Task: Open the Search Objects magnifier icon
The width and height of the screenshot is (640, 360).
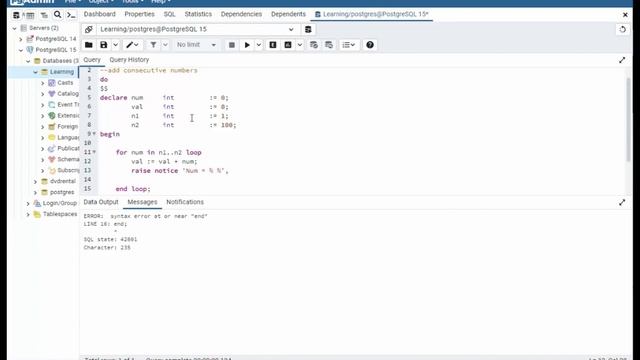Action: (x=58, y=15)
